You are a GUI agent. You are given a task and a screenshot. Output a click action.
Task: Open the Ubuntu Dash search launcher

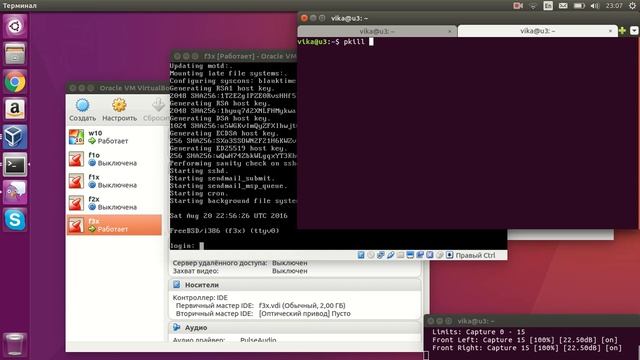click(x=15, y=27)
